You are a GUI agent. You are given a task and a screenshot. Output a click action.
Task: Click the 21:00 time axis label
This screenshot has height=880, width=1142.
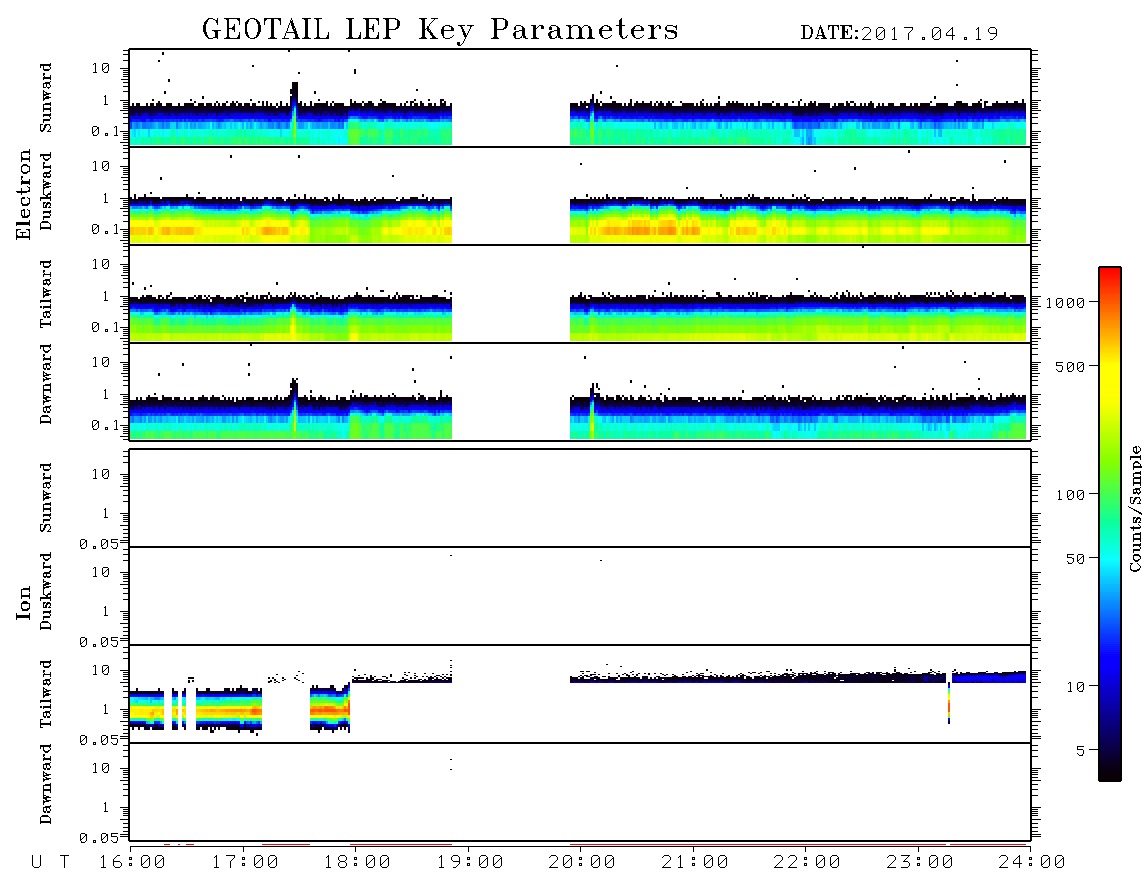(695, 863)
